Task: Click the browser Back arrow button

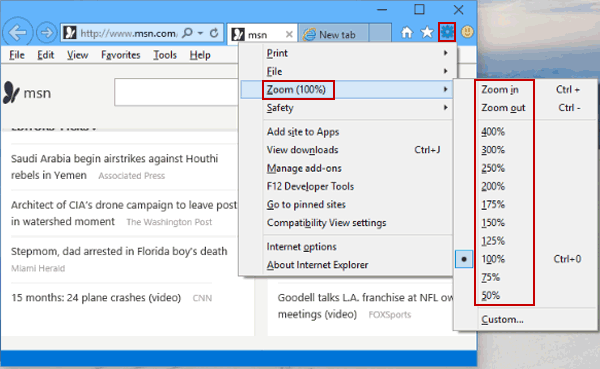Action: tap(18, 33)
